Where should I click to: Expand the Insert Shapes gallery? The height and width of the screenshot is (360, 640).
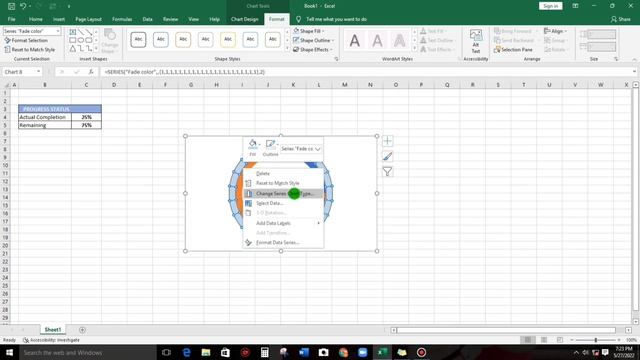click(x=96, y=49)
